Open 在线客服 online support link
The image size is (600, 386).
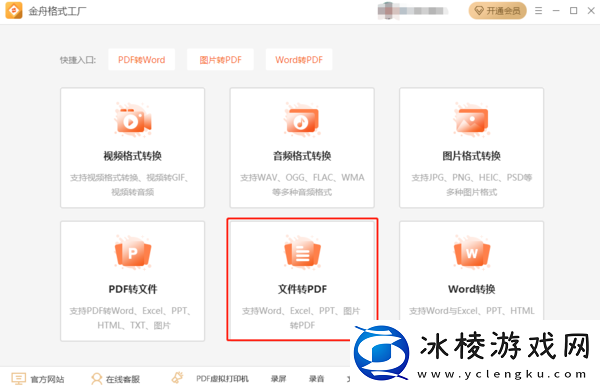pos(123,379)
